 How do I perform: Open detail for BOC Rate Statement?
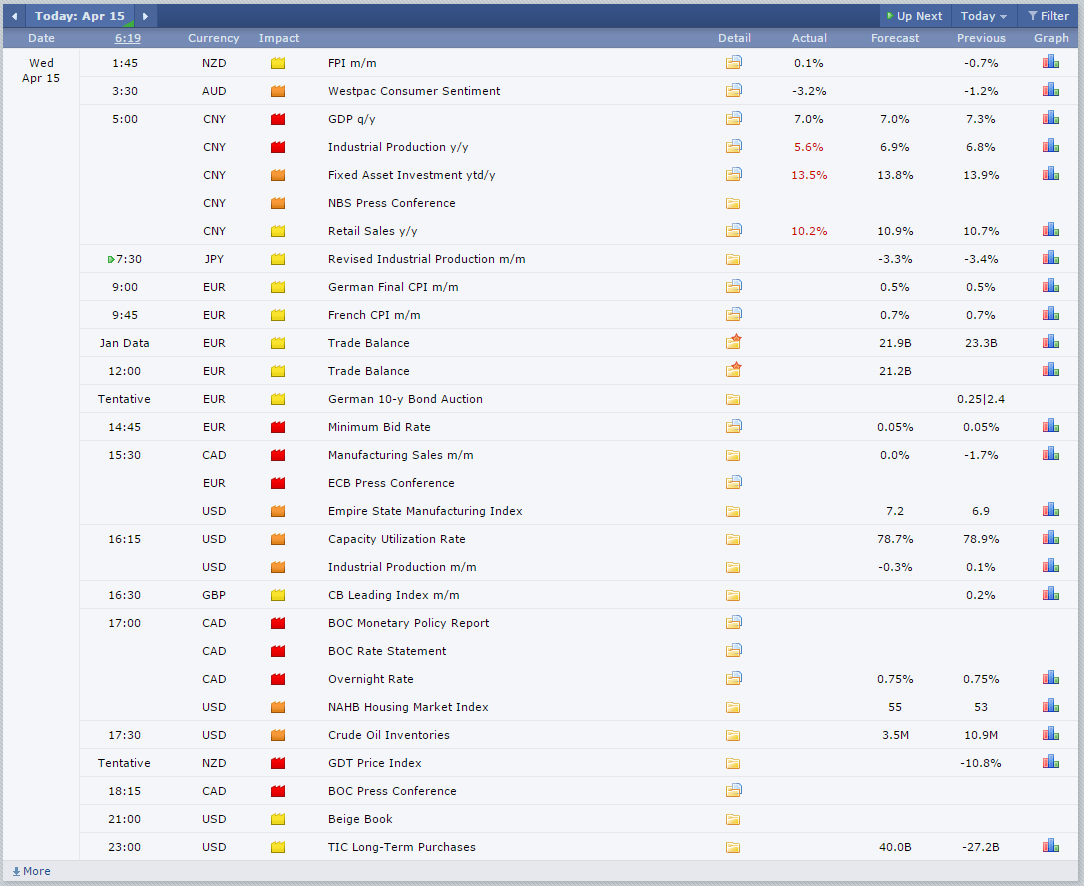pos(733,650)
